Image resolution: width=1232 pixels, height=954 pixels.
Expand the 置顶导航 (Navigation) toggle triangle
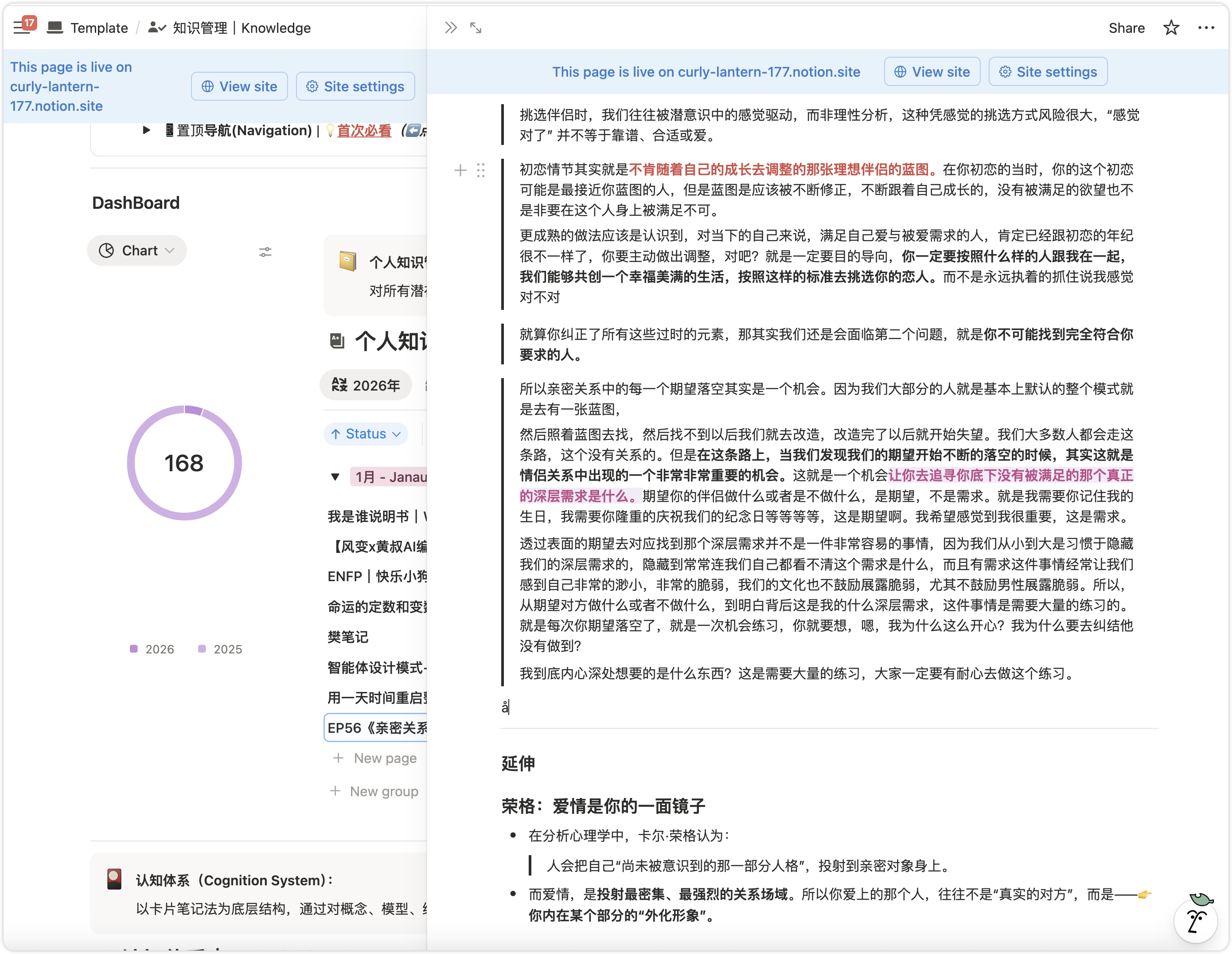(146, 130)
